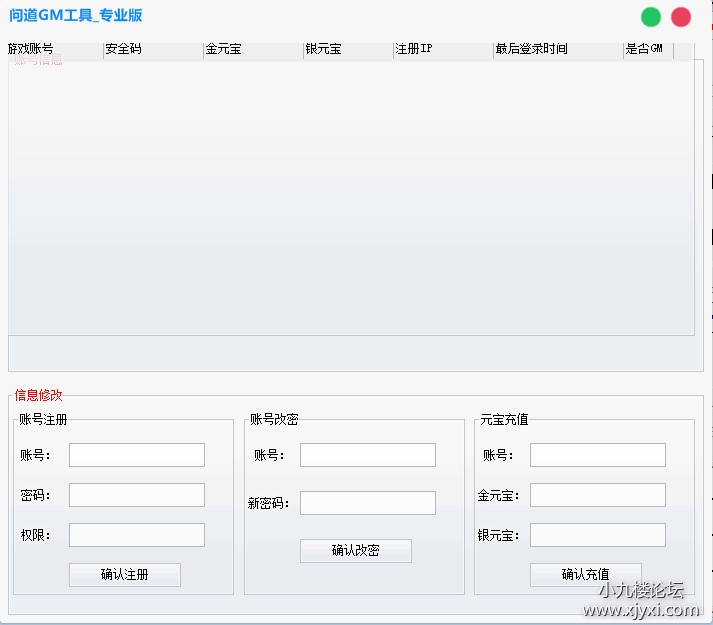This screenshot has width=713, height=625.
Task: Click the green circle button in title bar
Action: pyautogui.click(x=651, y=17)
